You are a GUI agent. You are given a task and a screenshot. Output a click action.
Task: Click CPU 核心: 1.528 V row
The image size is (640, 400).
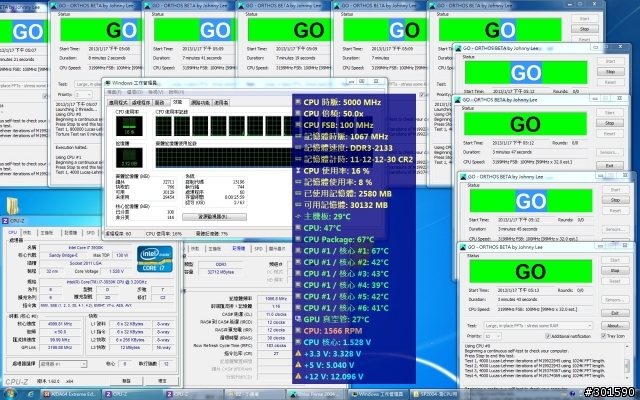[337, 342]
